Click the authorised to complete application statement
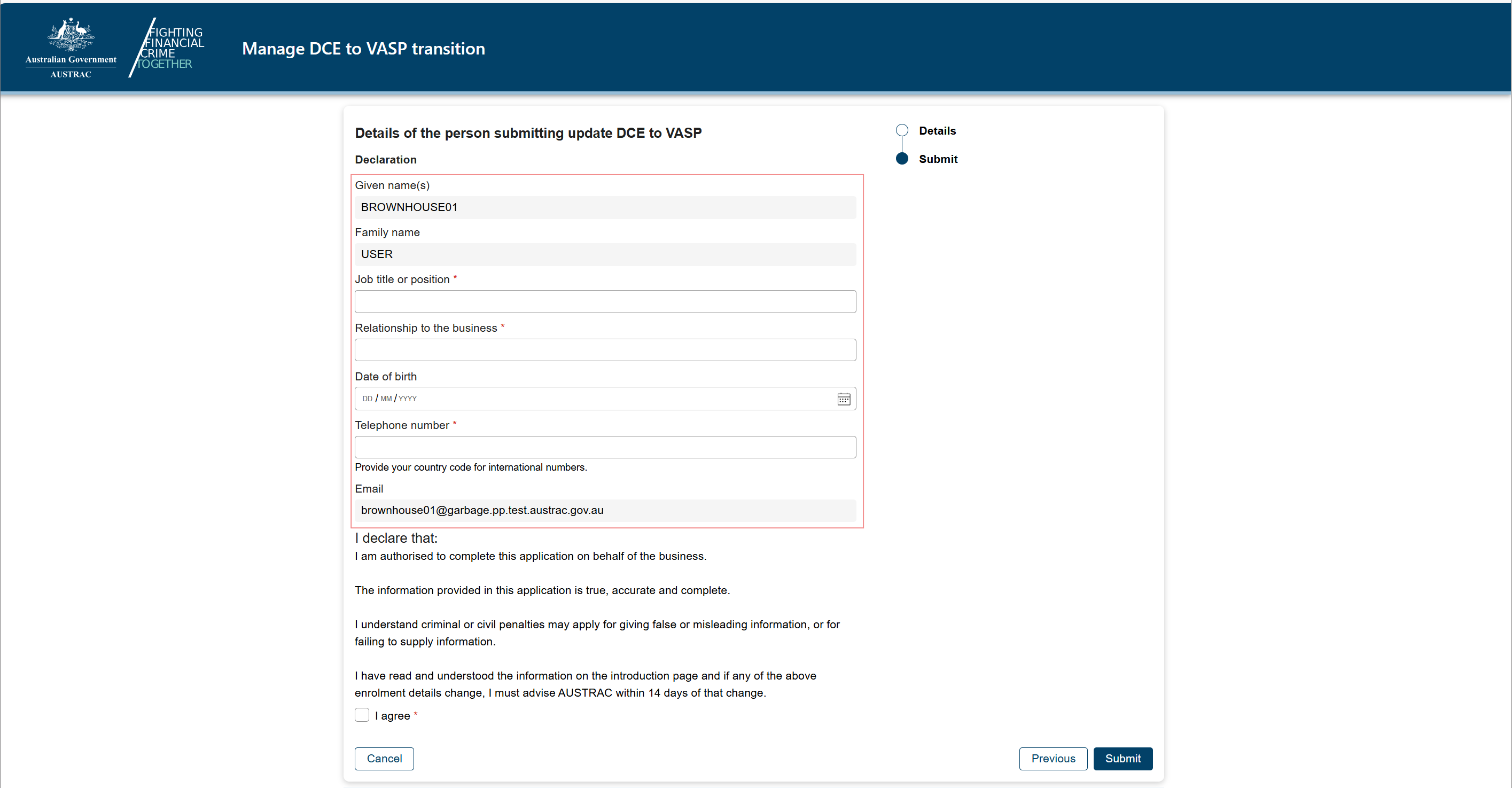The width and height of the screenshot is (1512, 788). (x=531, y=556)
